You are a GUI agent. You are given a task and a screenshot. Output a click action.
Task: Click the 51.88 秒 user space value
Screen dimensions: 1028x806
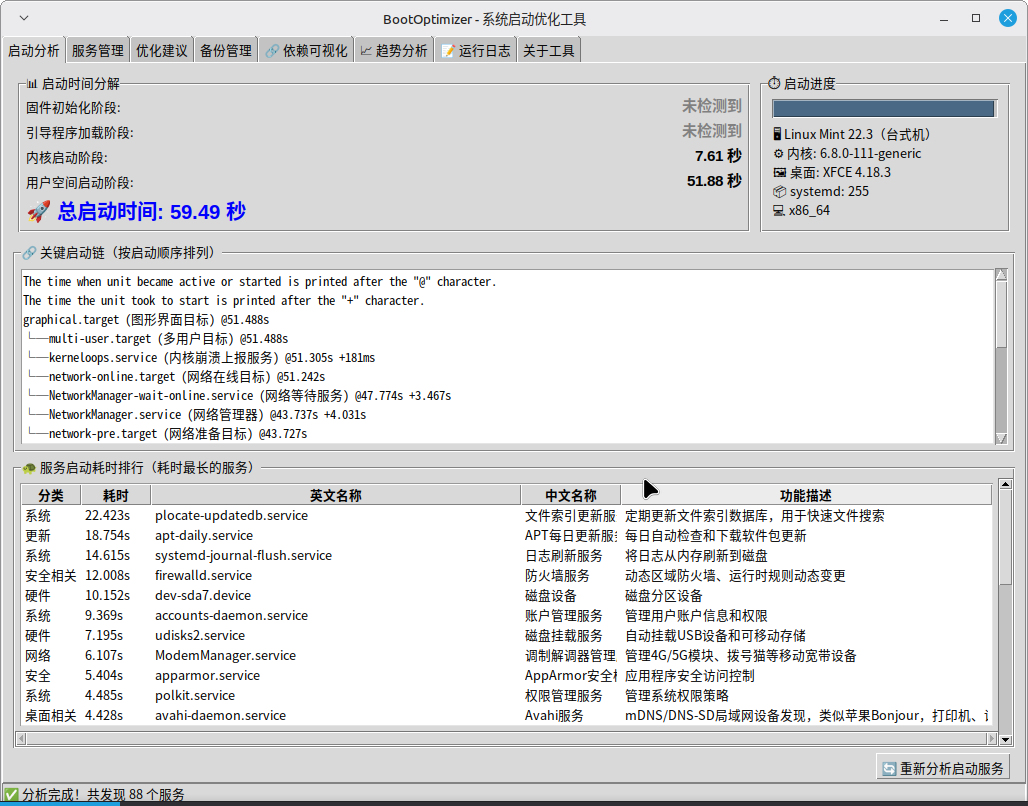click(714, 181)
